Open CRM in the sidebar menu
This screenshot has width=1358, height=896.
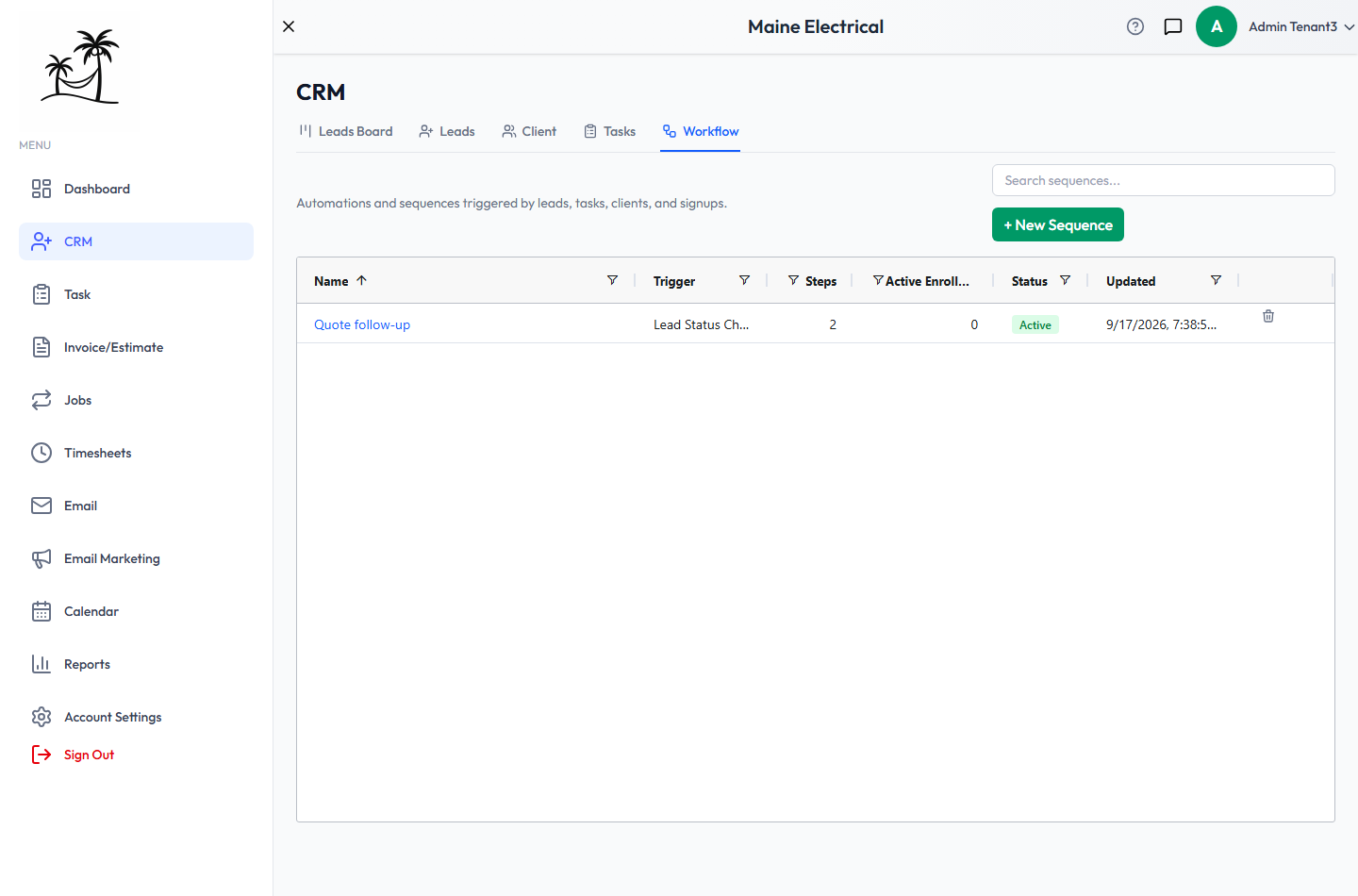click(x=136, y=241)
